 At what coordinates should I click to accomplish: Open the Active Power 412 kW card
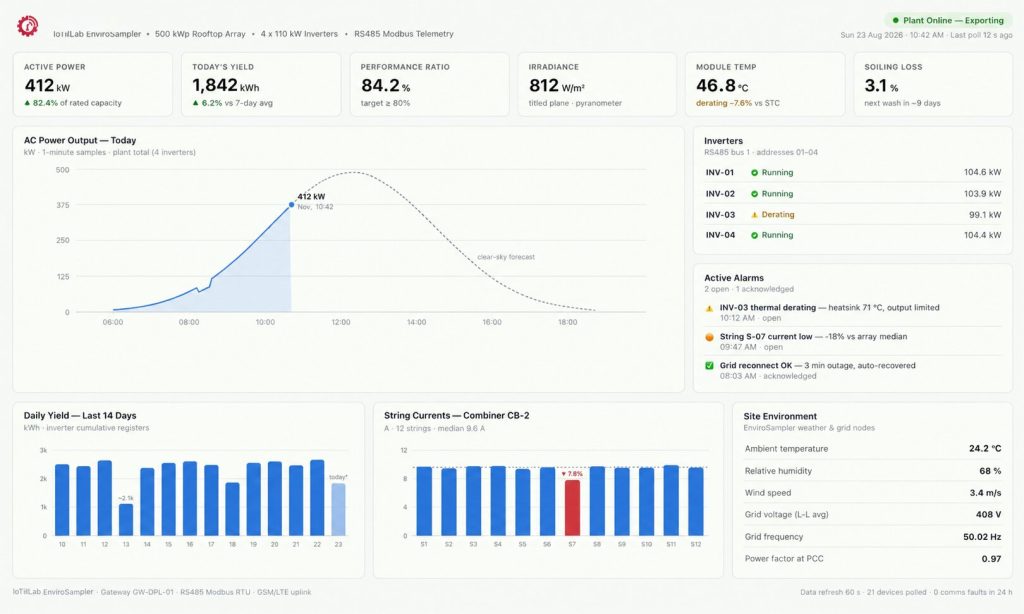pos(93,85)
